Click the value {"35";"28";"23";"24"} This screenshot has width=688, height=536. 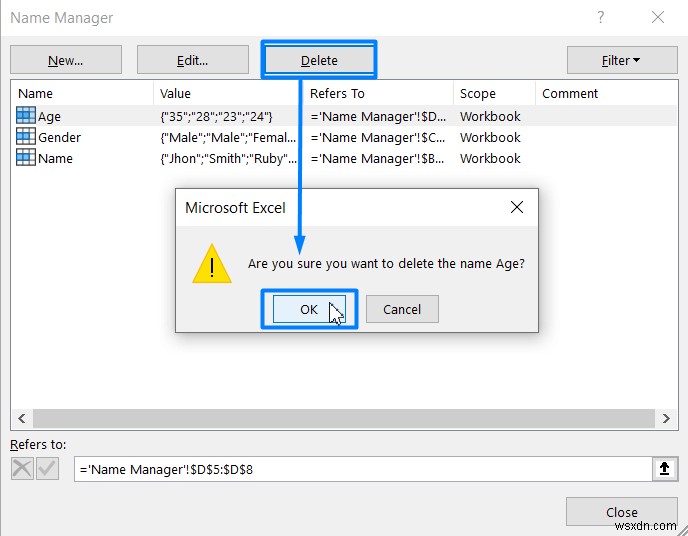216,117
